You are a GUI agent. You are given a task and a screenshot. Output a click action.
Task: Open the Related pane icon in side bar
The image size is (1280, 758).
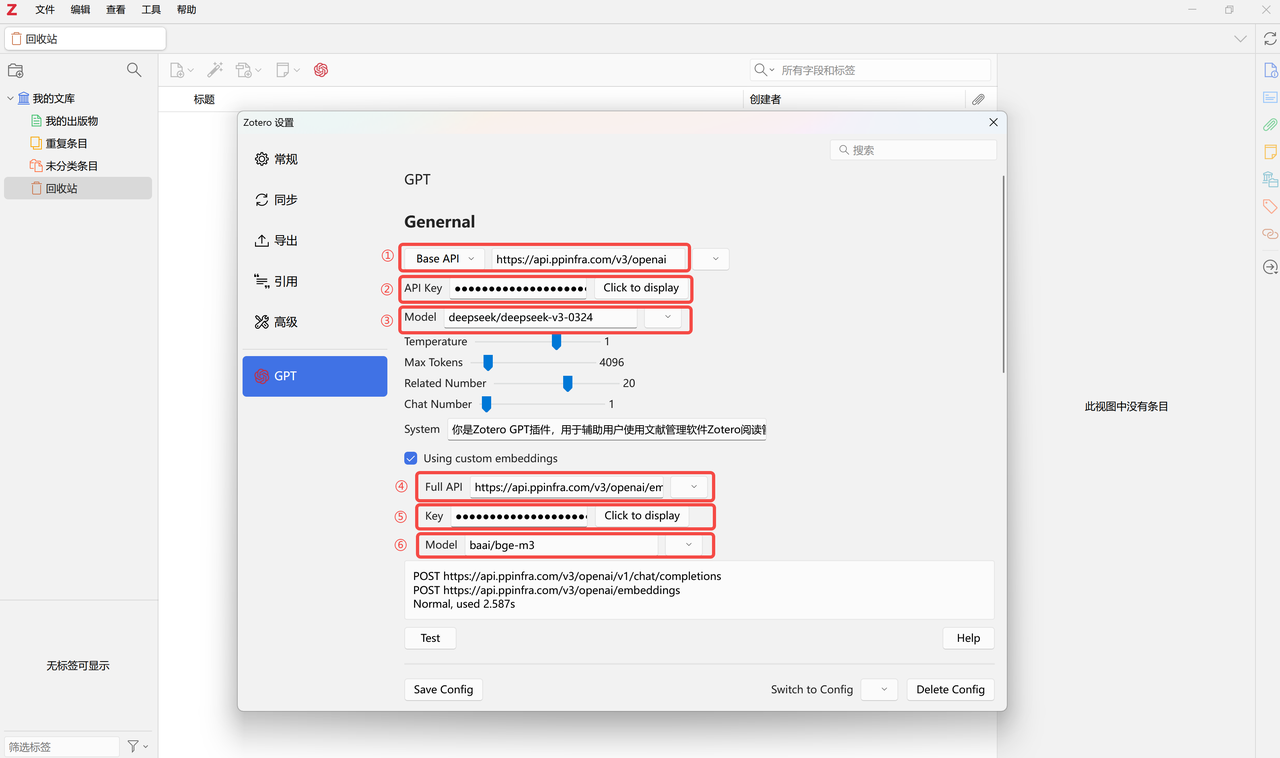coord(1270,233)
